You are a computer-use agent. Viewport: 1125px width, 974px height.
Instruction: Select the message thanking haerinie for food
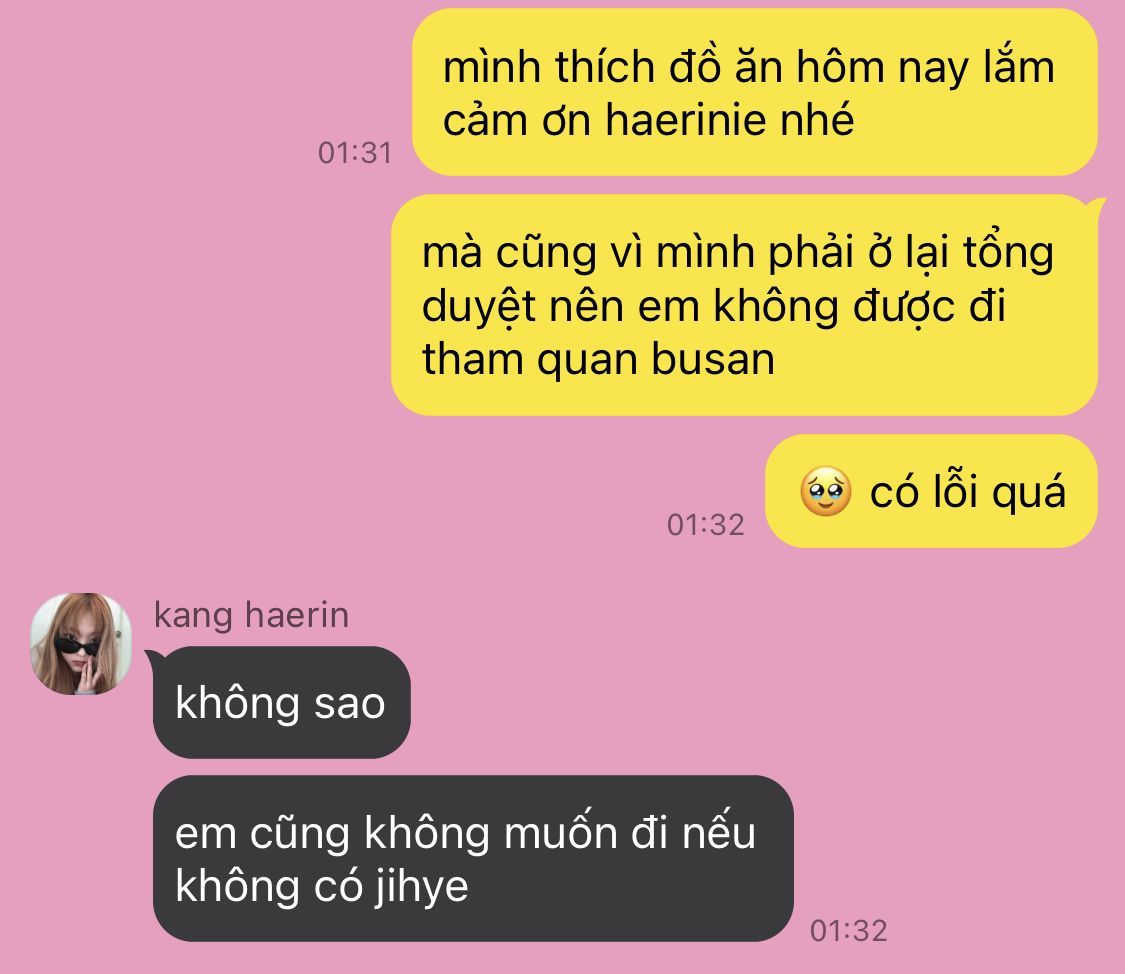(x=755, y=92)
